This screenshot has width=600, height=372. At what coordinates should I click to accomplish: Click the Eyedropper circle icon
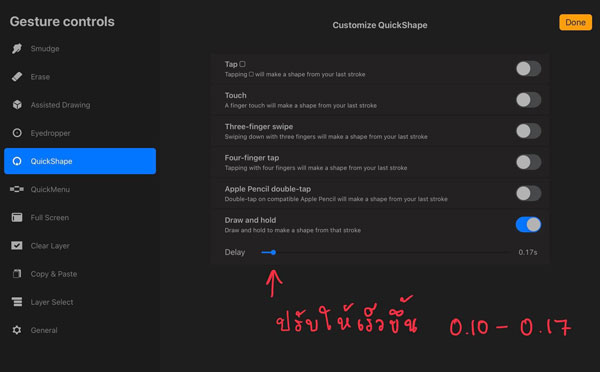coord(17,133)
